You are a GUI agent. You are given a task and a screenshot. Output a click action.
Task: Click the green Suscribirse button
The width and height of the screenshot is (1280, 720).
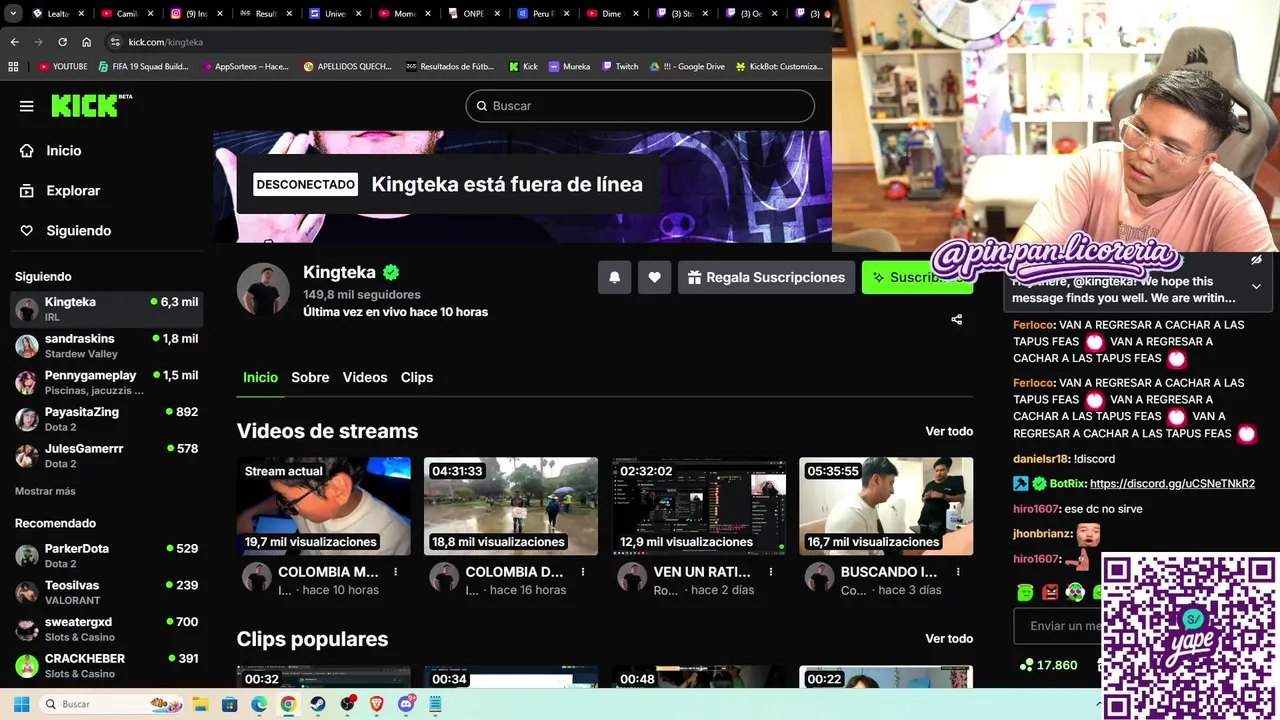917,277
